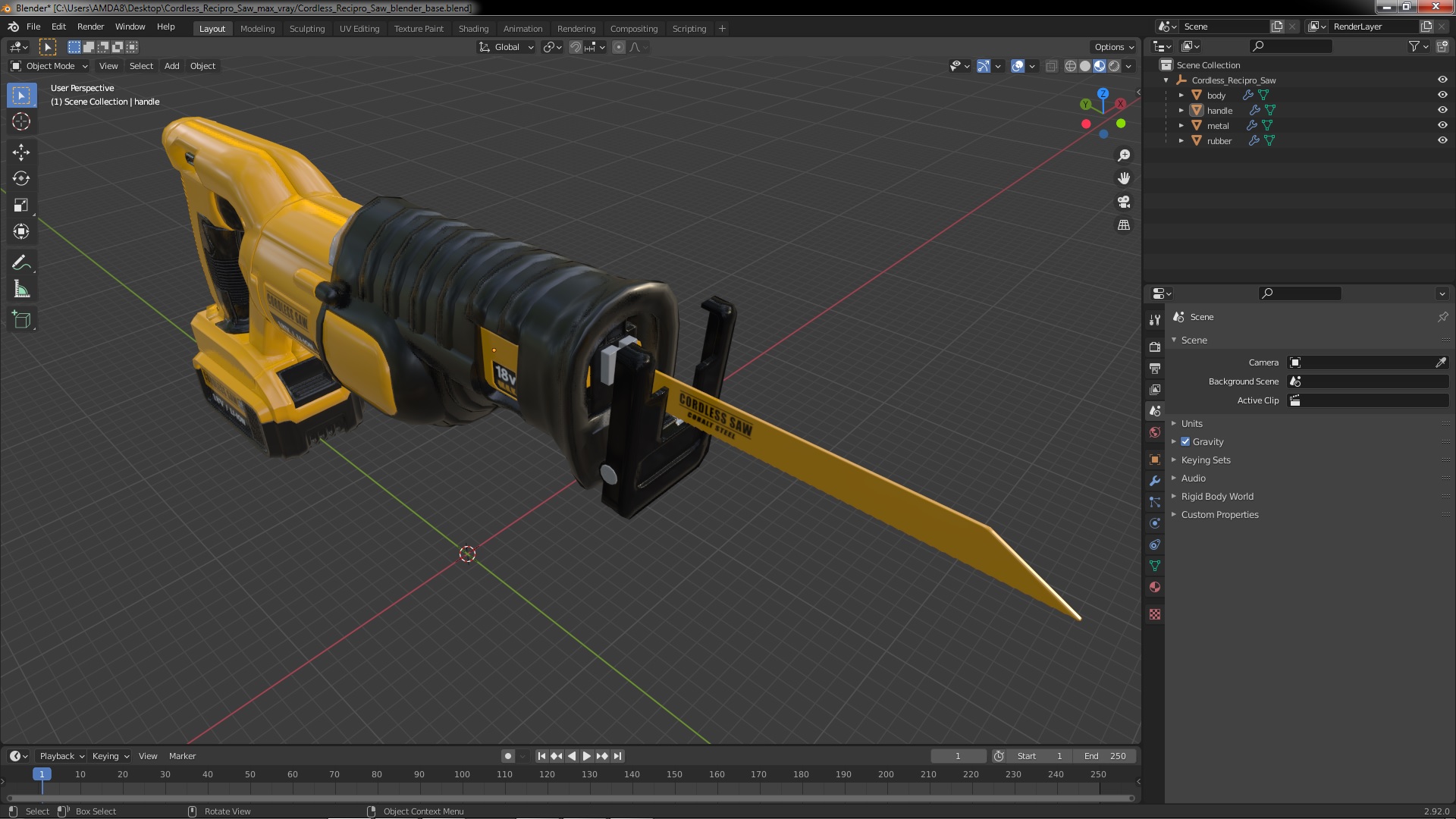Click the End frame field

tap(1105, 756)
